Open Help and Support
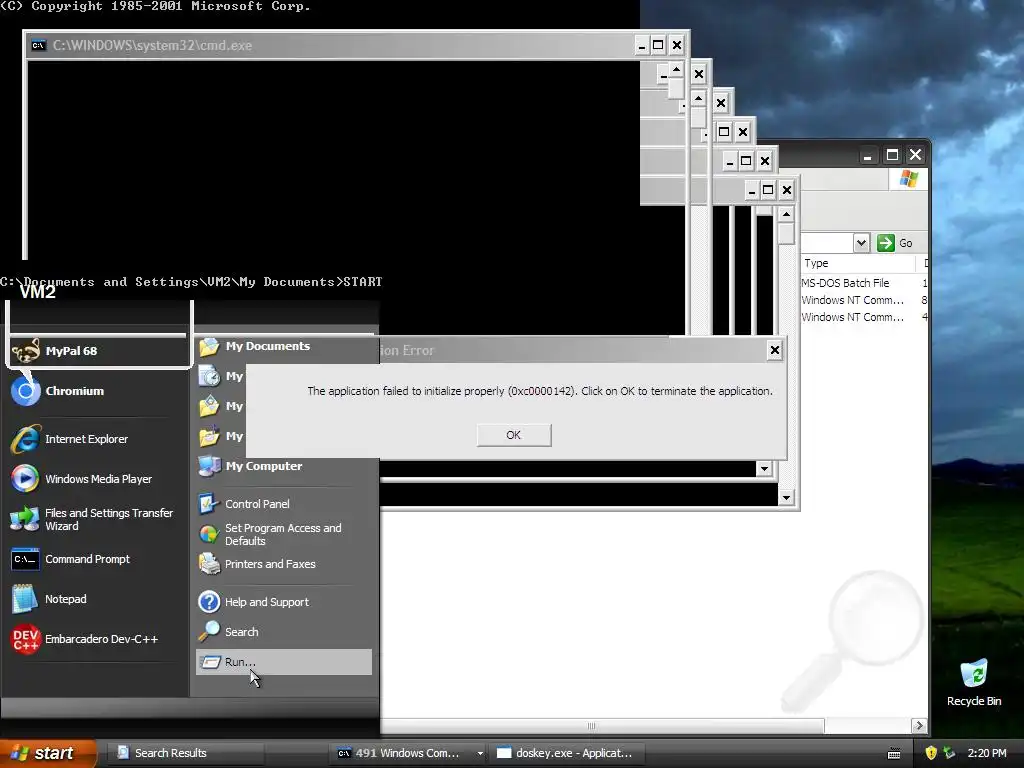 [x=284, y=601]
